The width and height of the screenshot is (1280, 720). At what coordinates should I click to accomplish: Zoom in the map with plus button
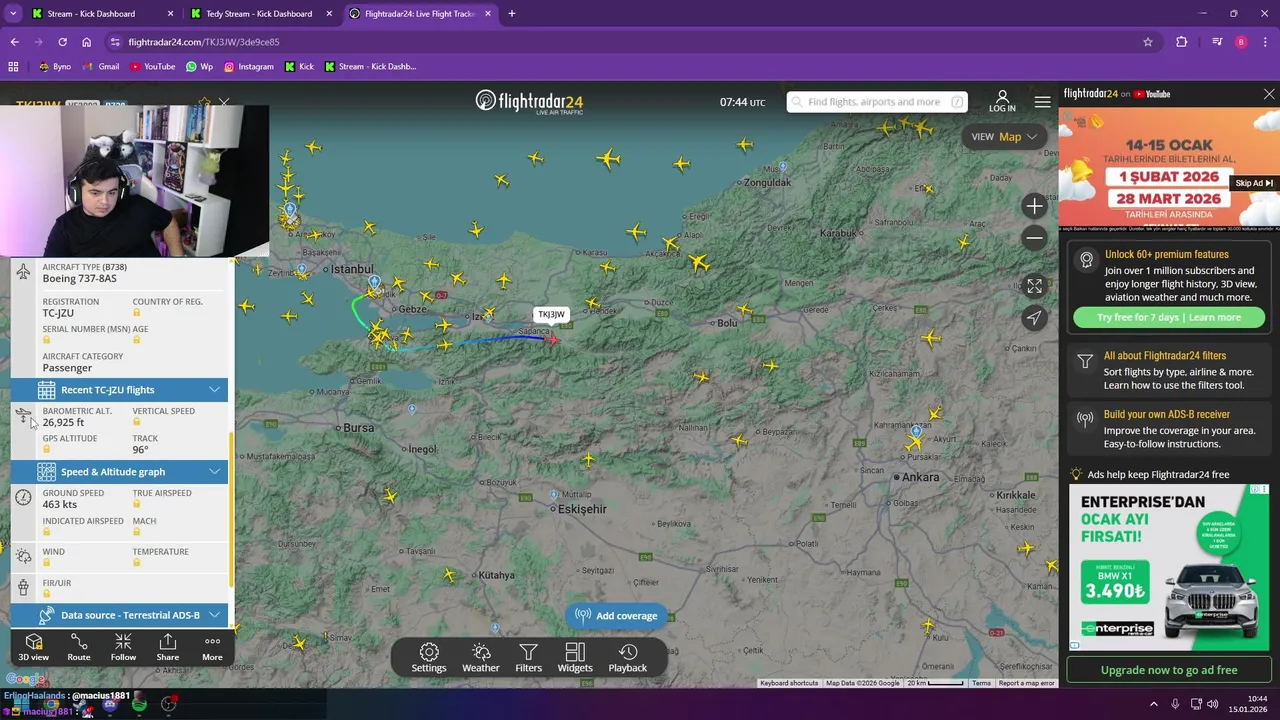pyautogui.click(x=1034, y=206)
